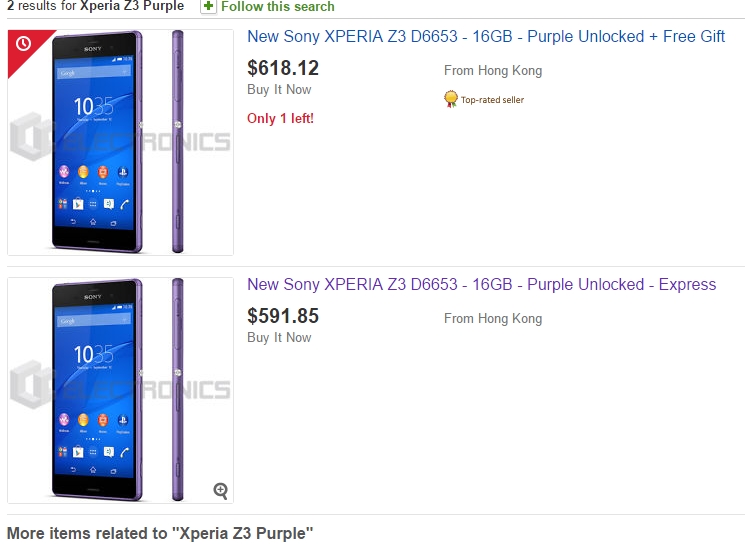Click the $618.12 price
The image size is (745, 545).
pos(283,68)
